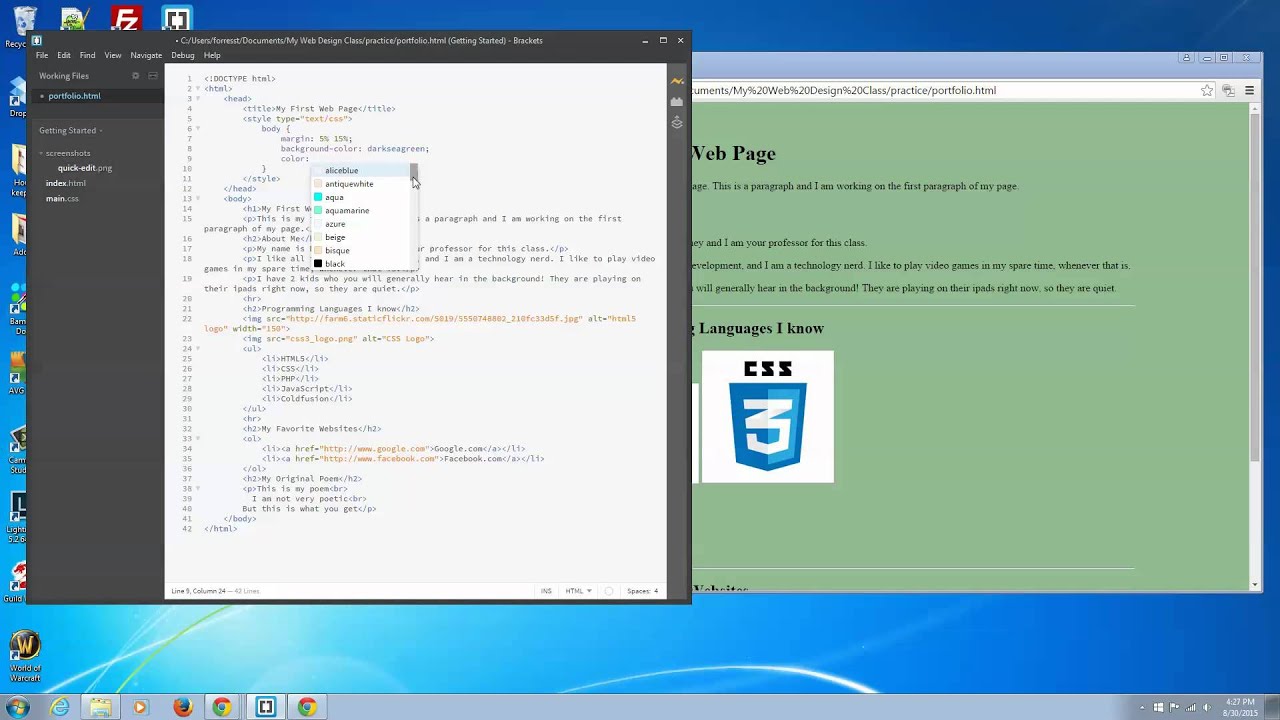Click the Chrome translate extension icon
Viewport: 1280px width, 720px height.
(1228, 90)
